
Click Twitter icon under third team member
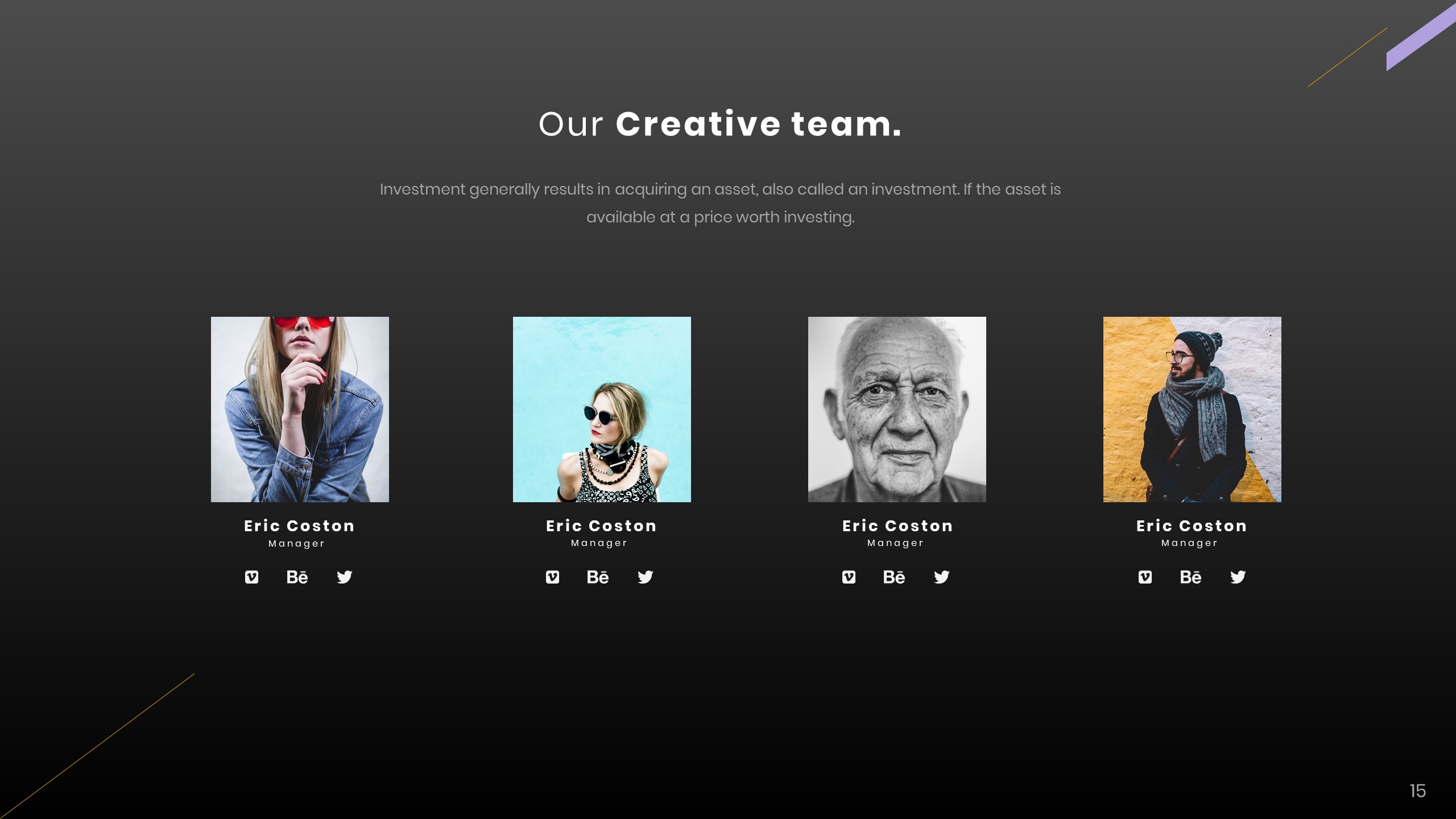tap(941, 577)
